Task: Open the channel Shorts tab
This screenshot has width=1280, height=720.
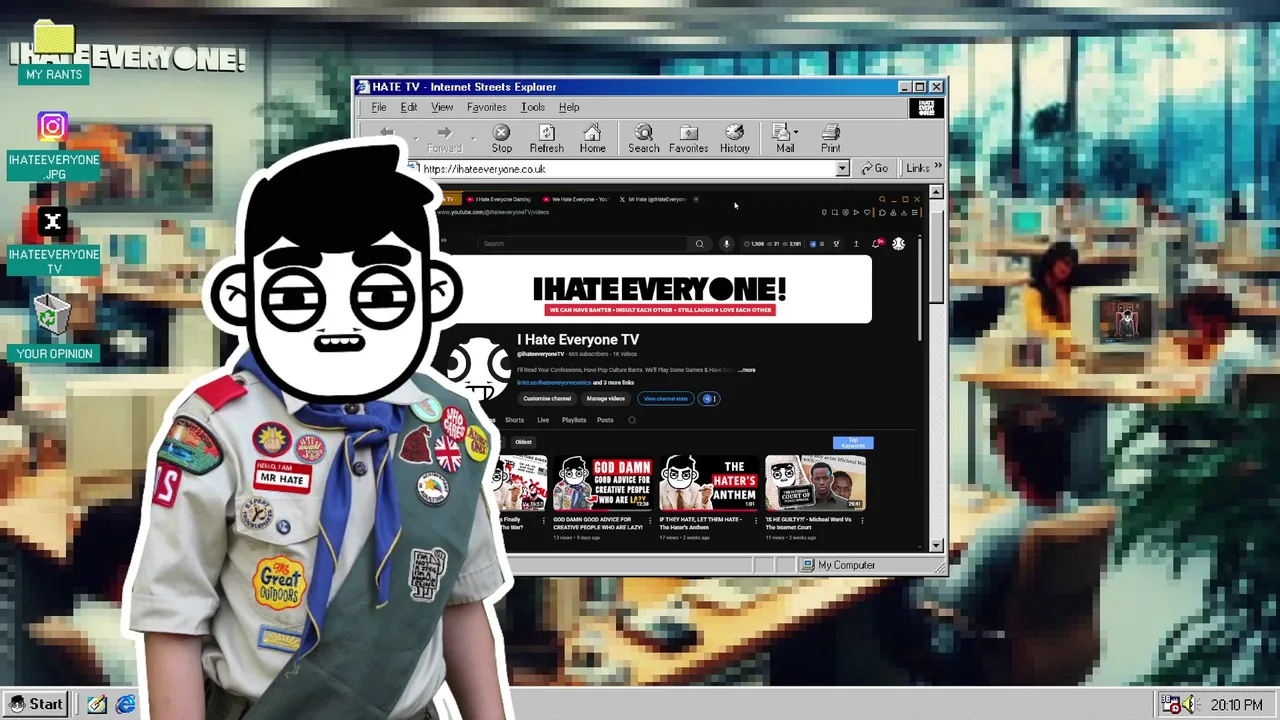Action: pyautogui.click(x=514, y=420)
